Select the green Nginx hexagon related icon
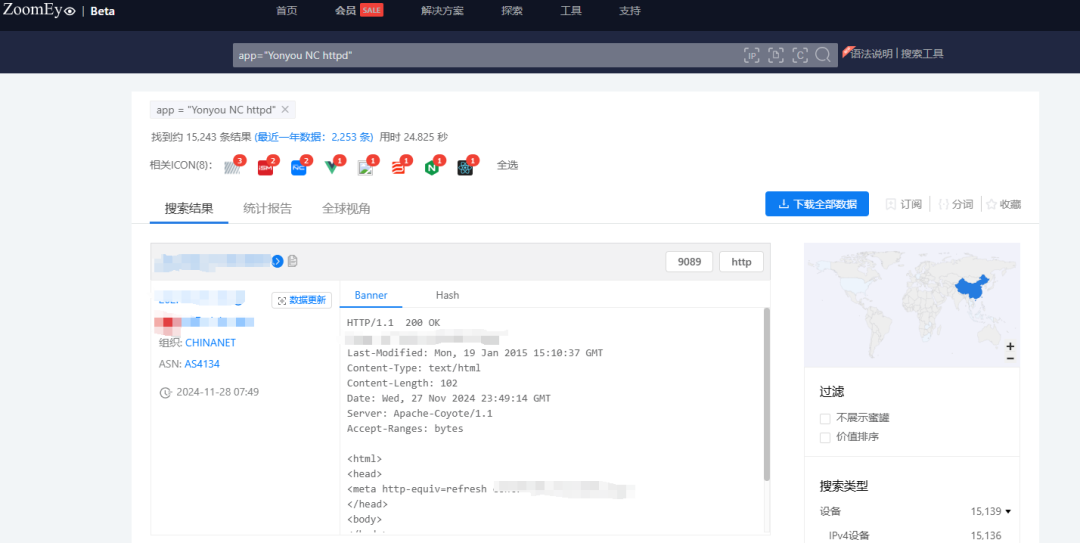This screenshot has height=543, width=1080. (x=432, y=167)
